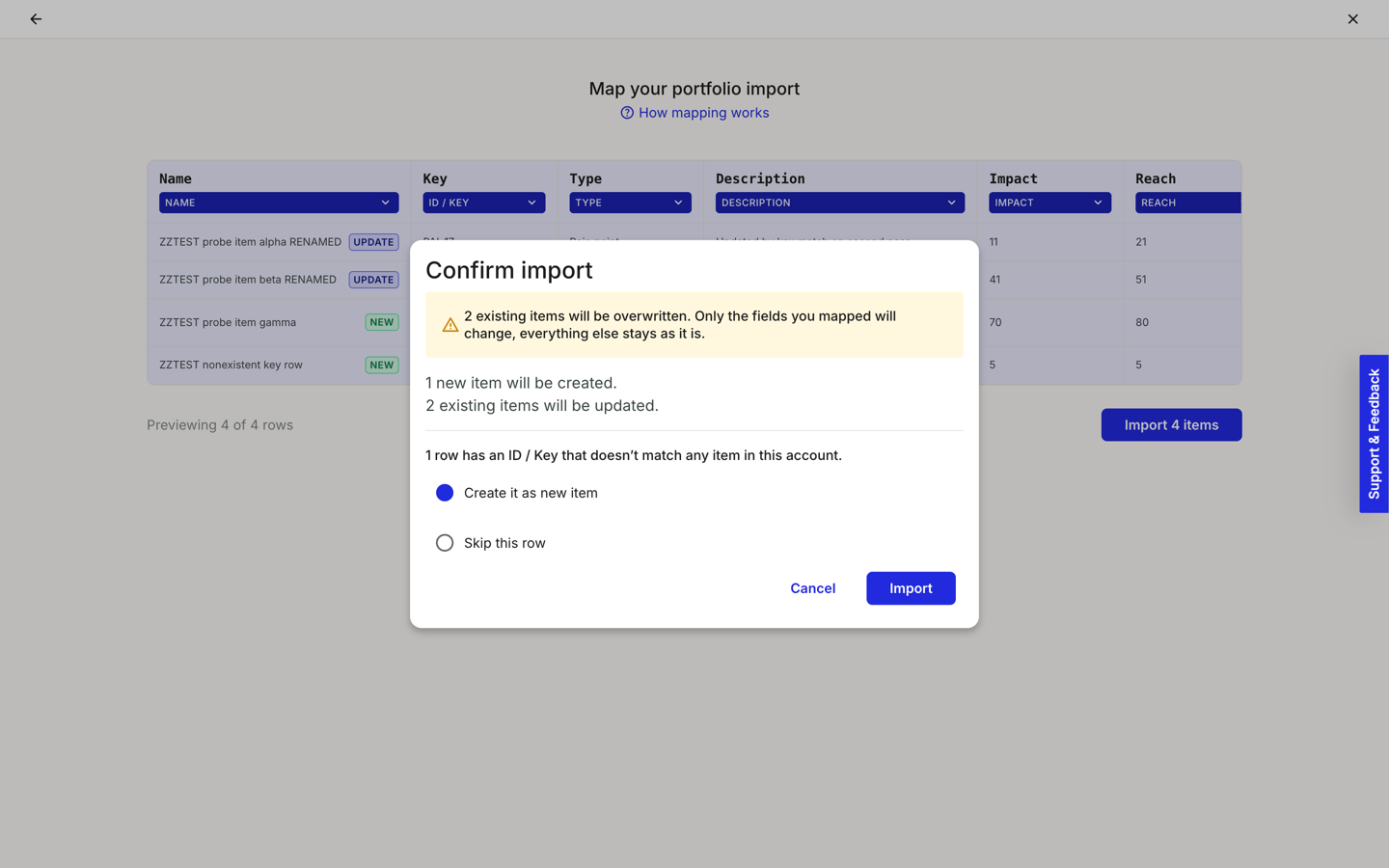Click 'ZZTEST probe item gamma' cell

pos(228,322)
